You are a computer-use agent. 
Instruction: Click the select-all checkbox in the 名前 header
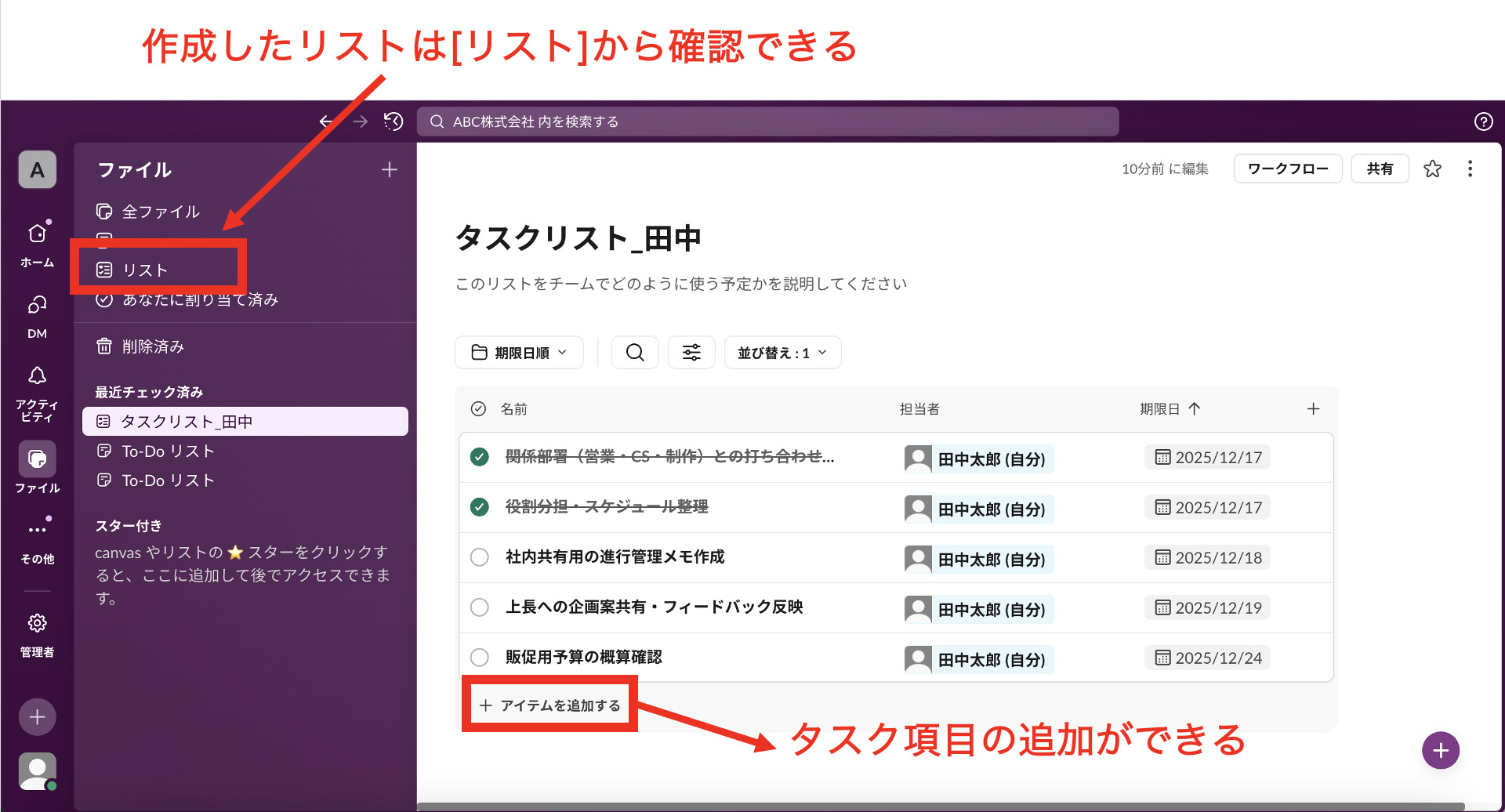[x=479, y=408]
